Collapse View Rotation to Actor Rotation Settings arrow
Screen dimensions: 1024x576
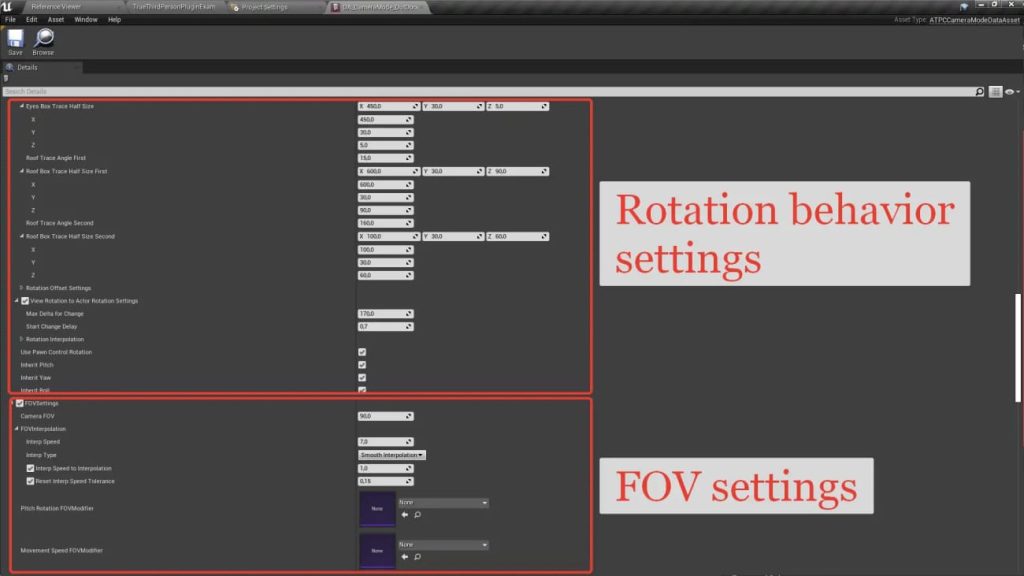[x=16, y=301]
